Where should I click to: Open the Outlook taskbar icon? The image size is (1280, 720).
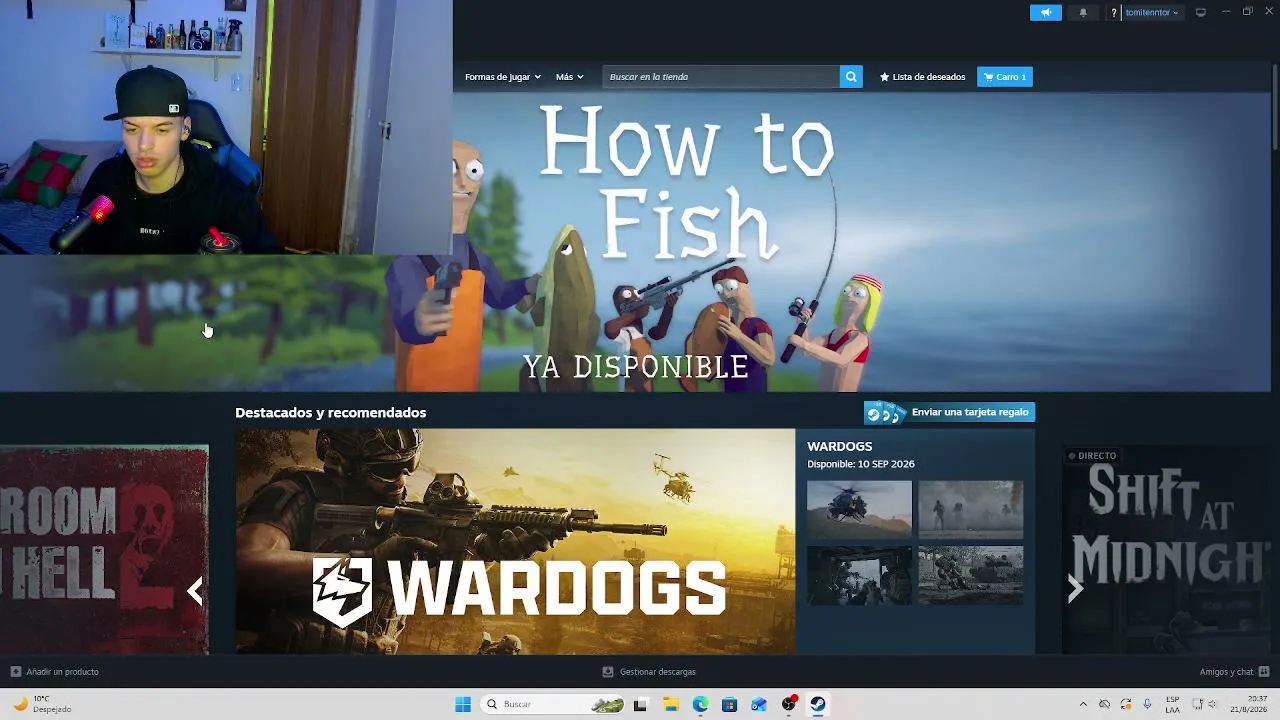[x=759, y=704]
